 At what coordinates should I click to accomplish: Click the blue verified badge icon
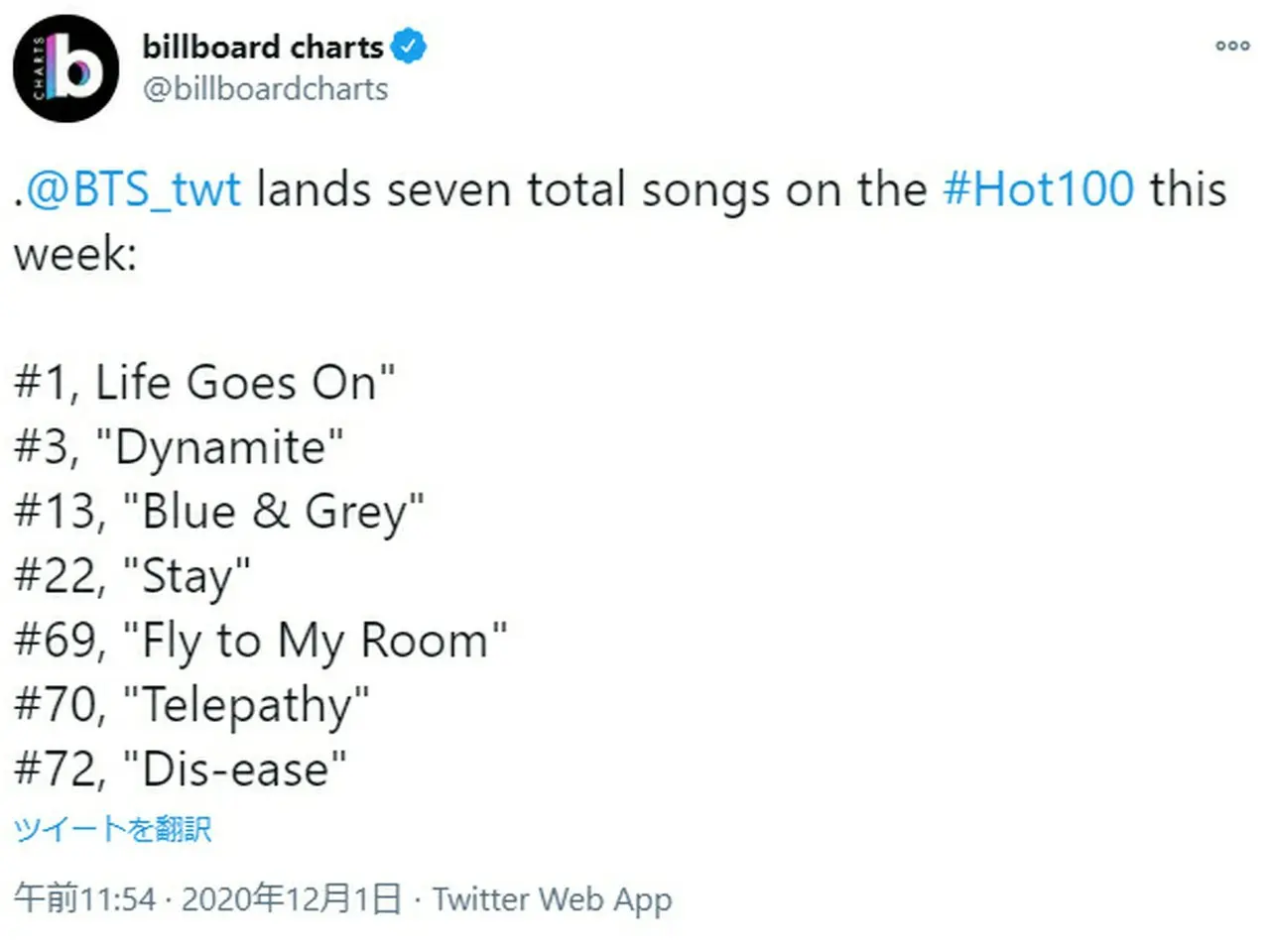tap(408, 46)
